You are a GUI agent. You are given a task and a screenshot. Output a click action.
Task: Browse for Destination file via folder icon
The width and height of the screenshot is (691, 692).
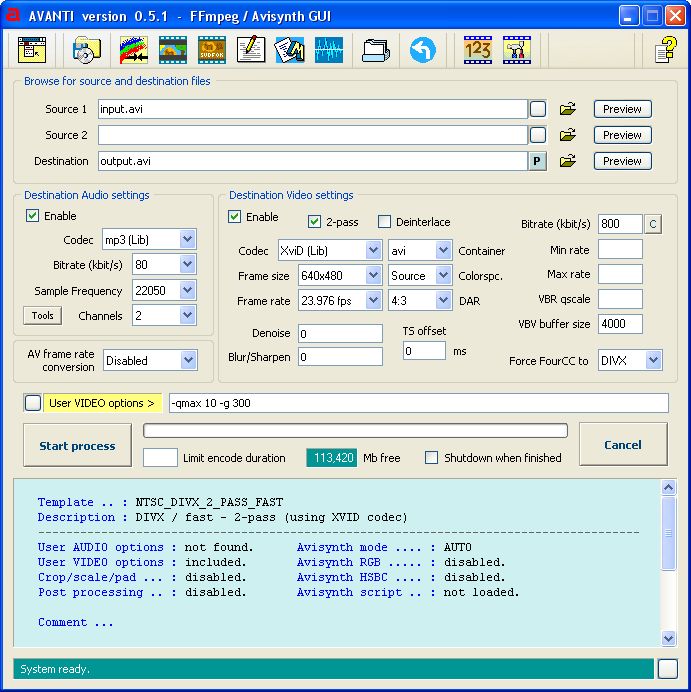568,161
